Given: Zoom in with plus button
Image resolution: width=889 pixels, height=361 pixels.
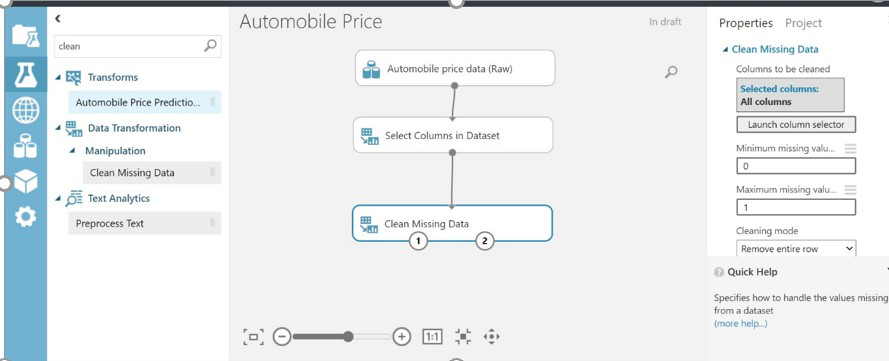Looking at the screenshot, I should coord(401,337).
